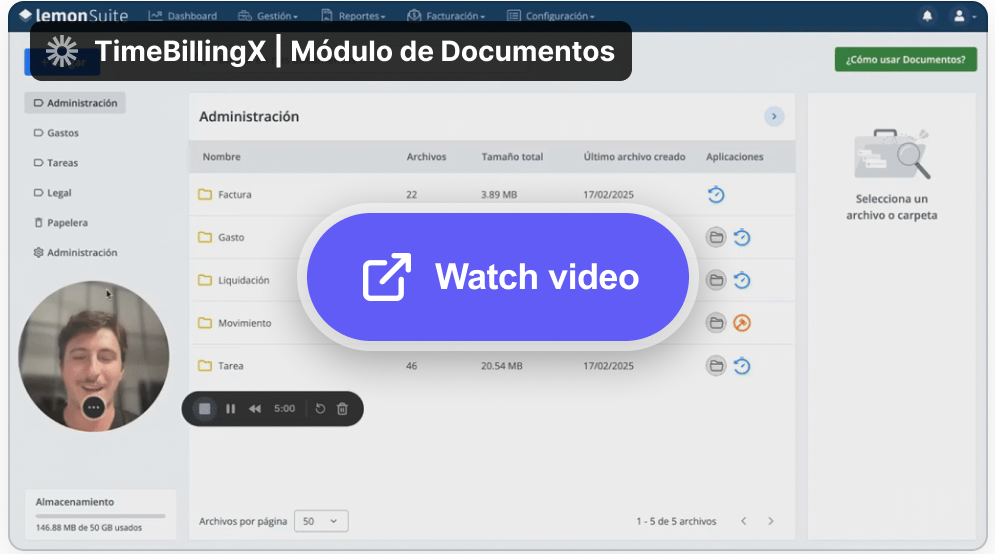Click the history clock icon in Liquidación row
995x554 pixels.
click(742, 280)
